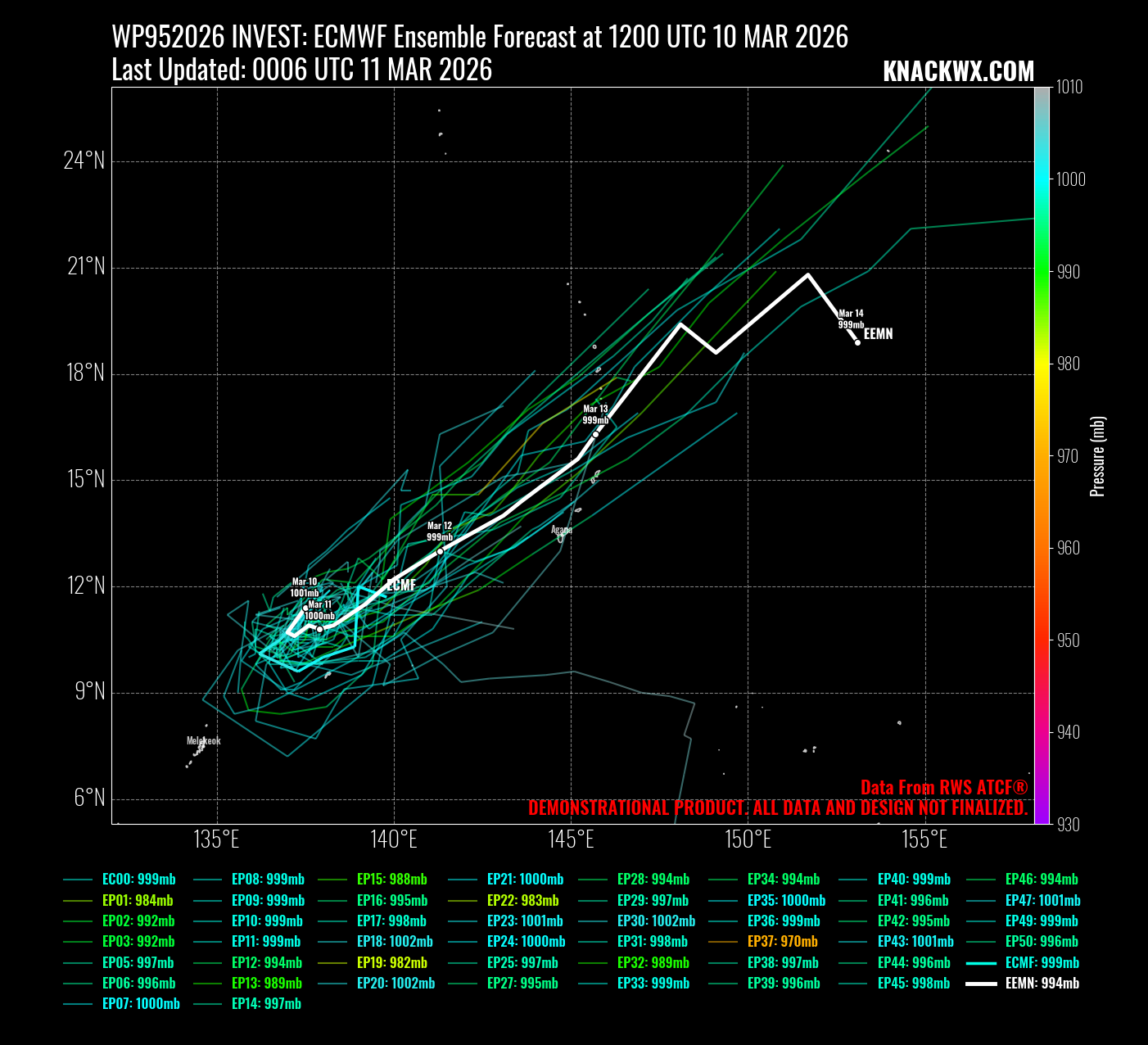1148x1045 pixels.
Task: Click the Agana location label on map
Action: click(561, 530)
